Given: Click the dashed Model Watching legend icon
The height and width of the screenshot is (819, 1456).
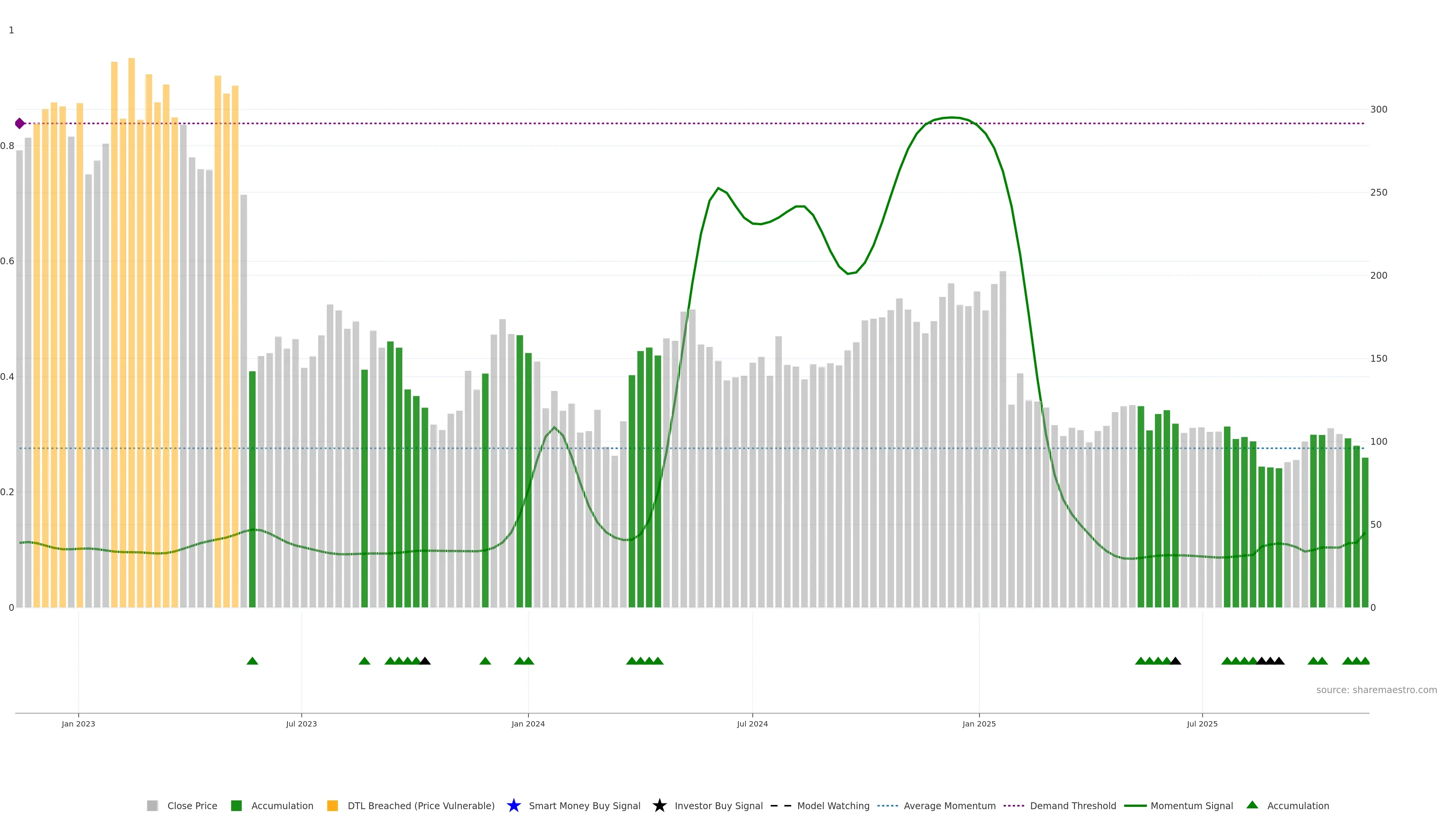Looking at the screenshot, I should point(781,805).
